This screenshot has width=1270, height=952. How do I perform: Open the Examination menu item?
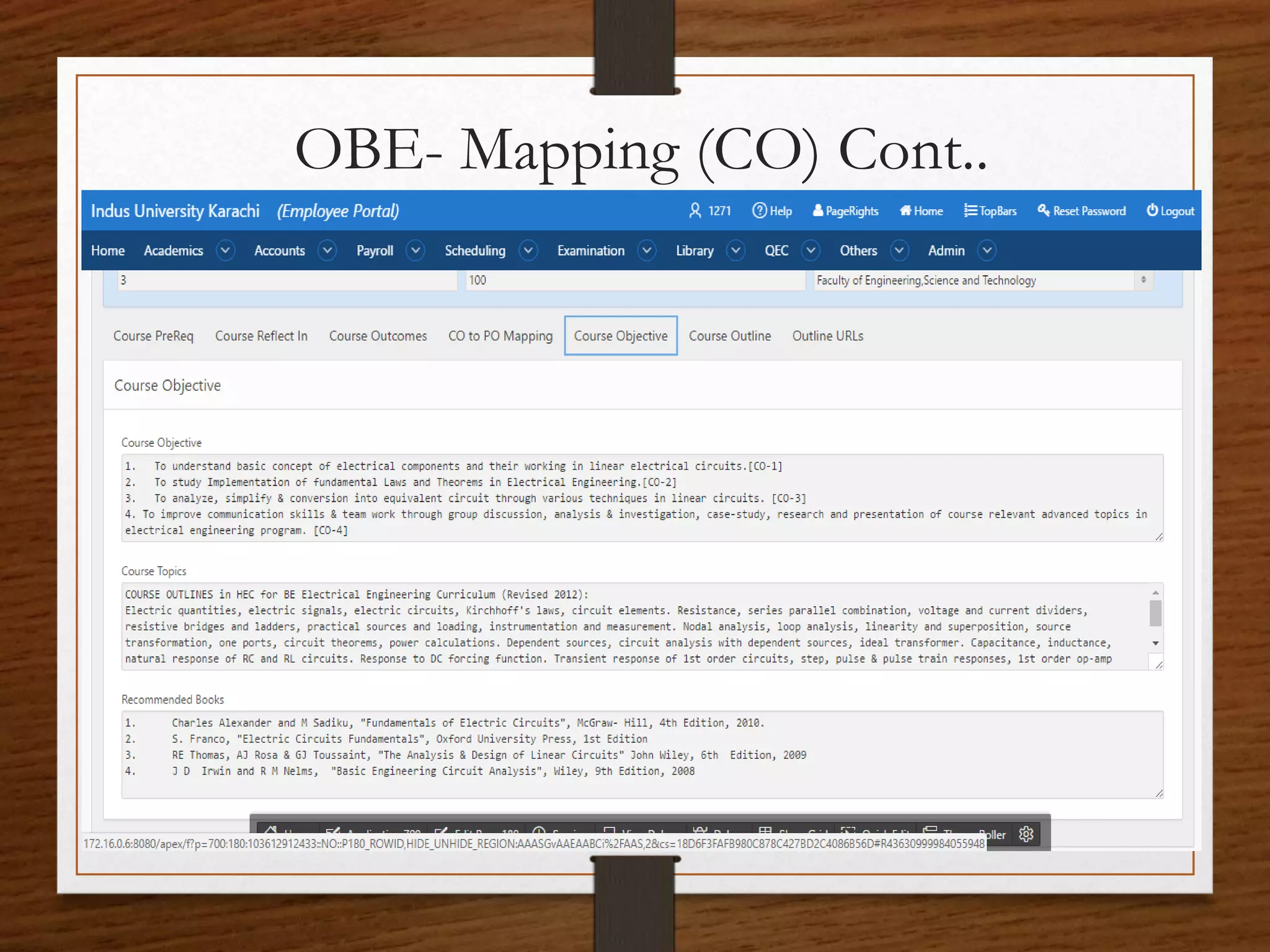tap(591, 250)
